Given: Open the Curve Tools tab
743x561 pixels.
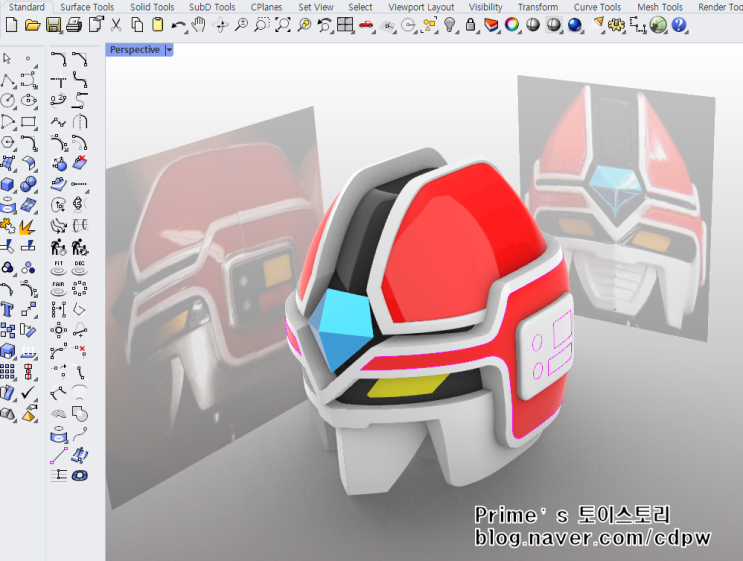Looking at the screenshot, I should point(597,7).
